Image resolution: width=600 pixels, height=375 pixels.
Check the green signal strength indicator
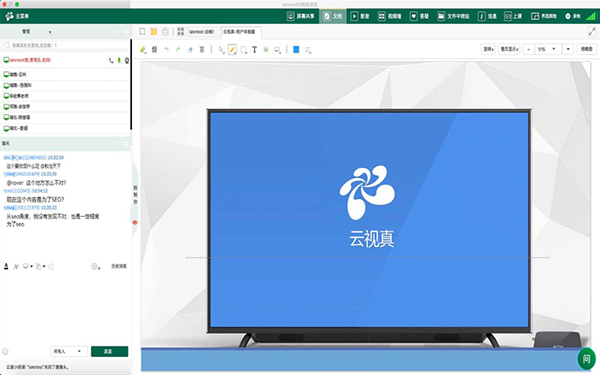click(591, 16)
